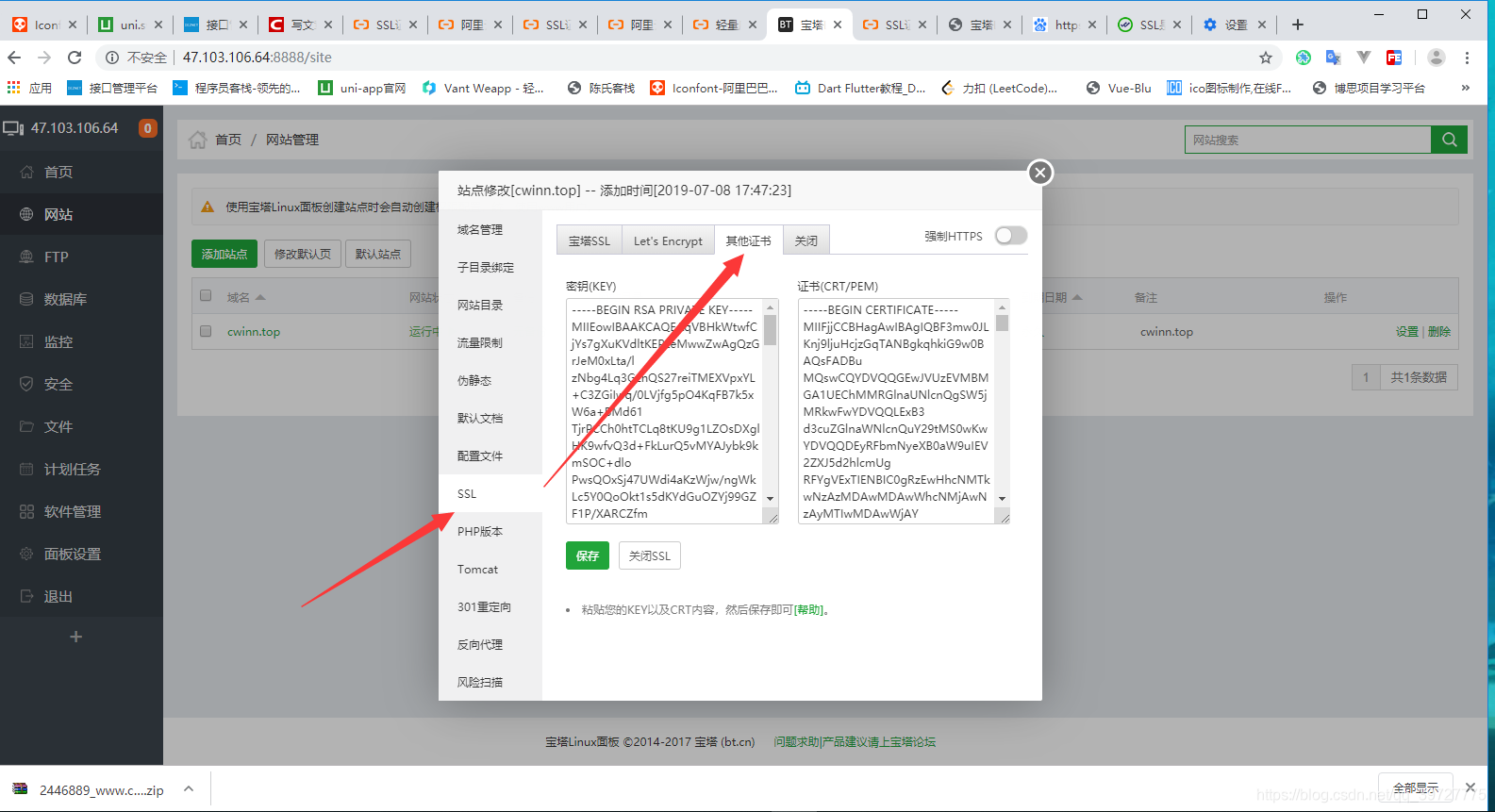1495x812 pixels.
Task: Click the 添加站点 button
Action: pos(224,254)
